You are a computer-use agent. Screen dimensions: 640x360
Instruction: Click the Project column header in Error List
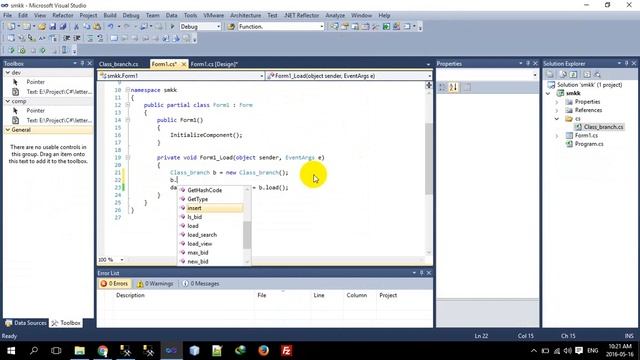388,295
